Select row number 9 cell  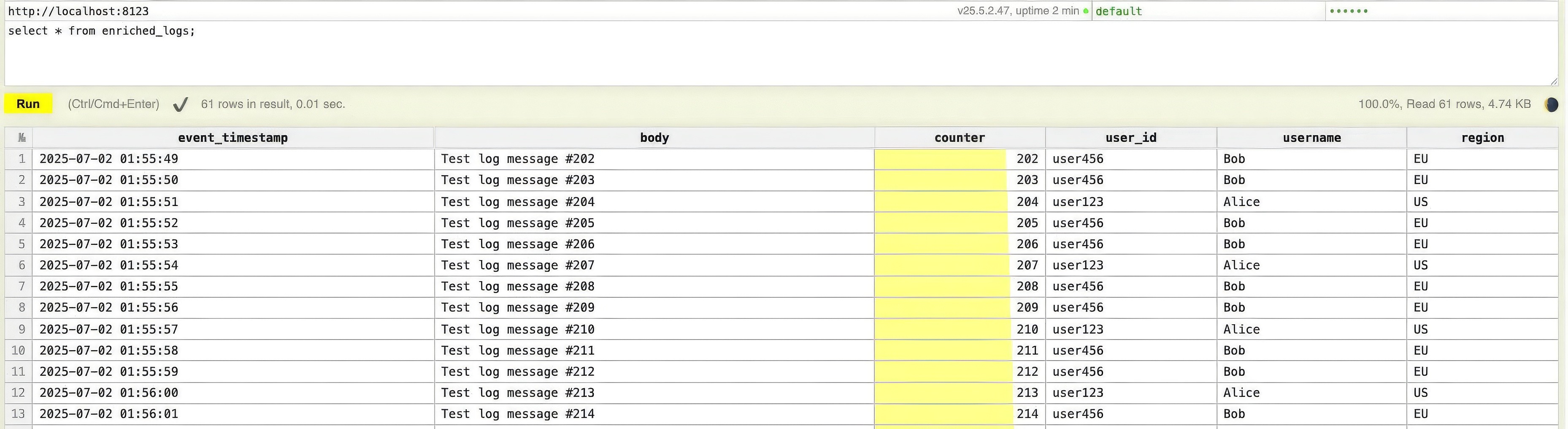[x=19, y=329]
